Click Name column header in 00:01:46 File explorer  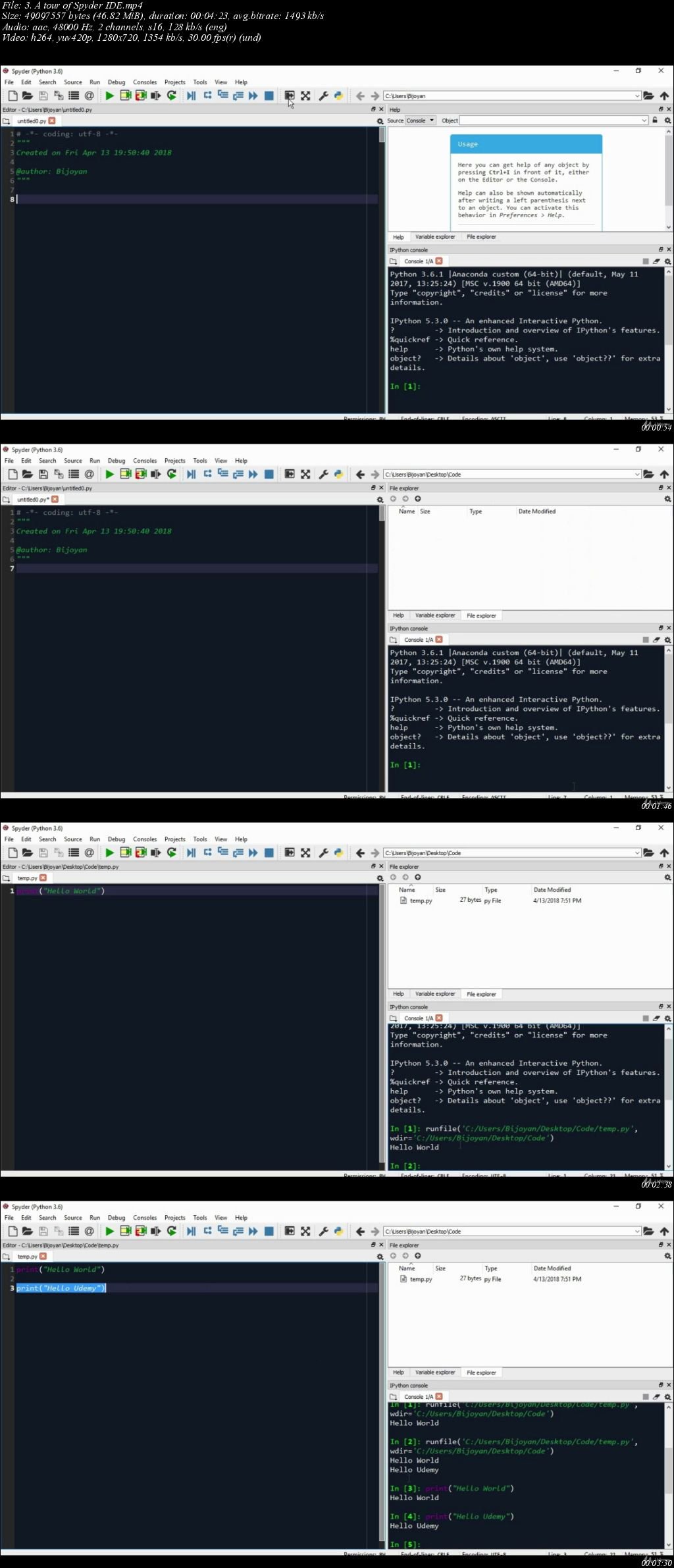click(407, 511)
